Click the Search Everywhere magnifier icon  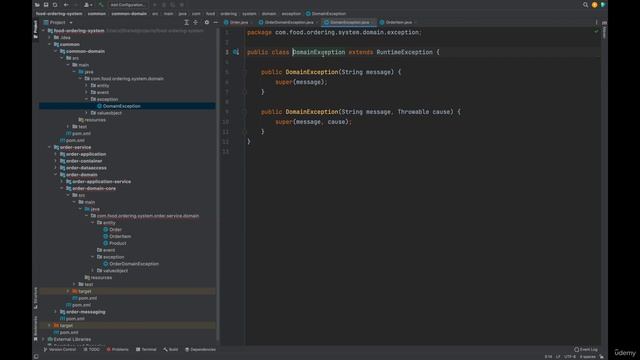pyautogui.click(x=585, y=5)
